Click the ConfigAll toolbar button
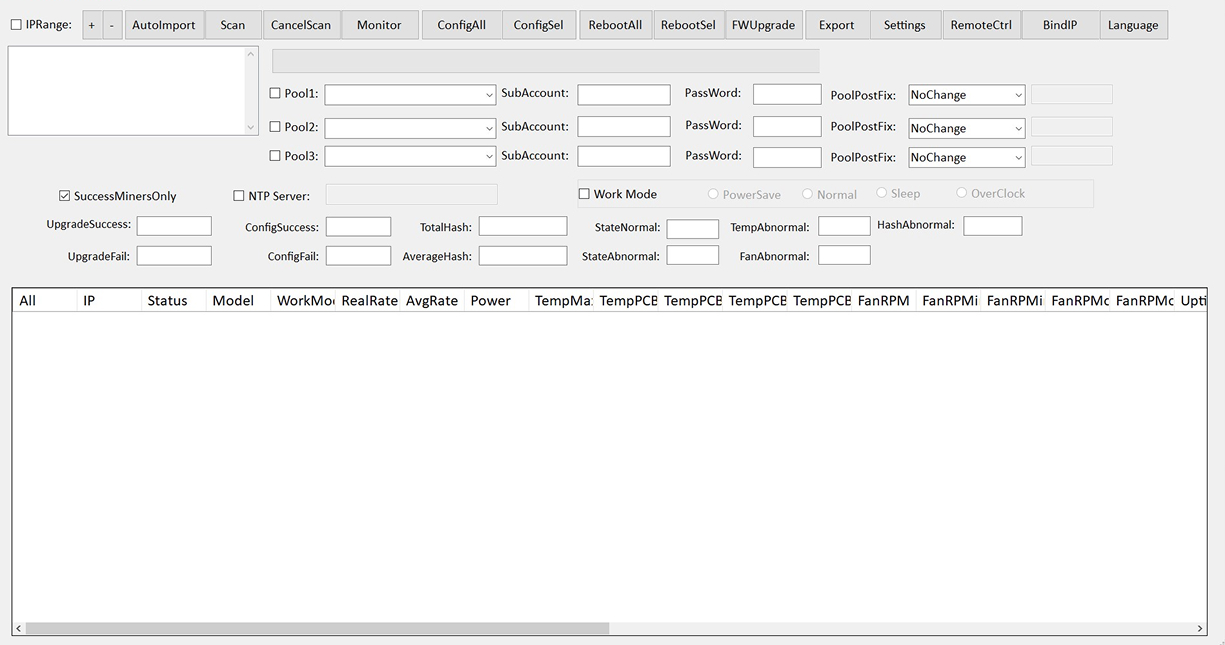Viewport: 1225px width, 645px height. pyautogui.click(x=461, y=25)
